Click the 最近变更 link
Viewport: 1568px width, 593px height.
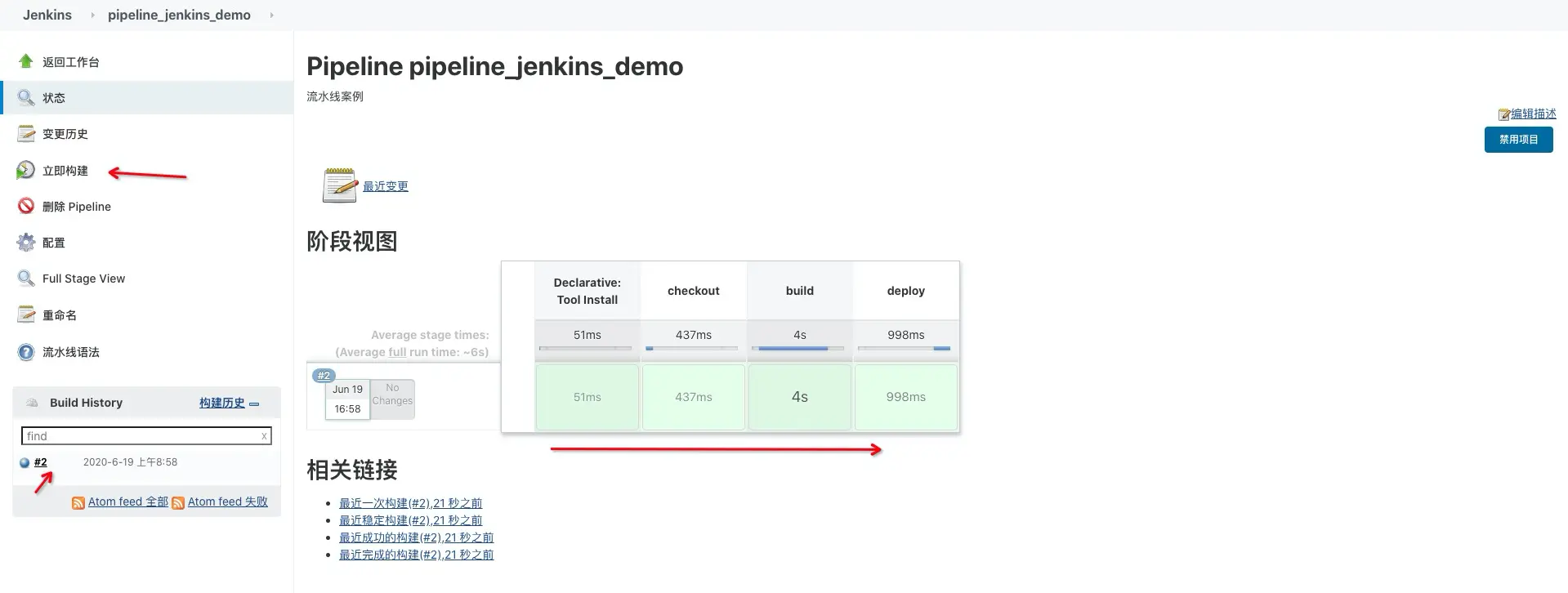click(x=386, y=186)
